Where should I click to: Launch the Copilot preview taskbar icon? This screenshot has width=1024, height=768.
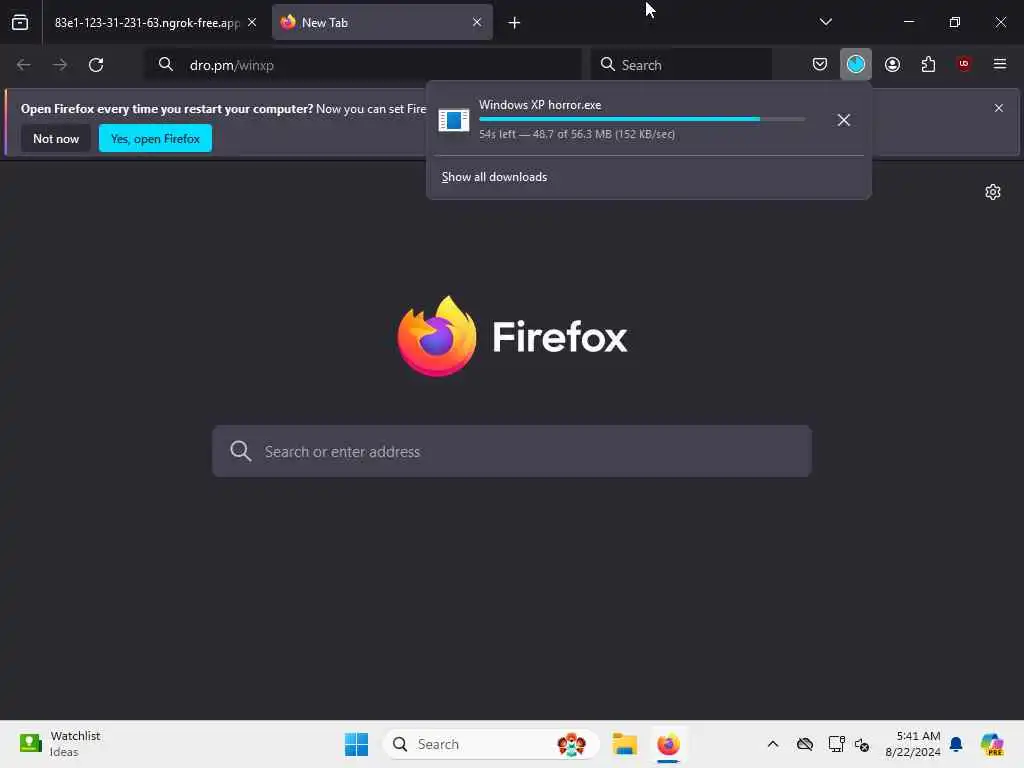point(992,744)
